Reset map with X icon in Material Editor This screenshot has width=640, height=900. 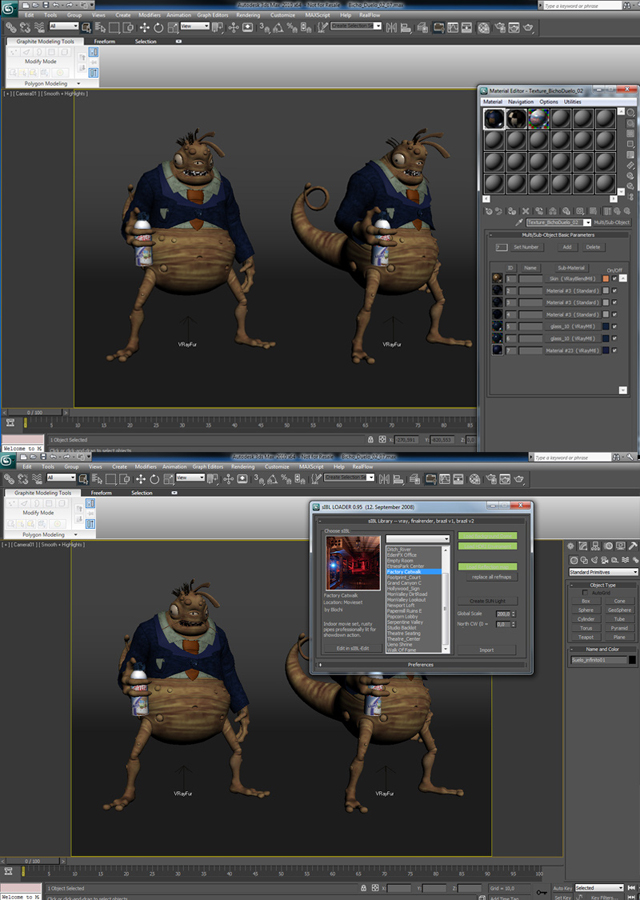point(525,211)
